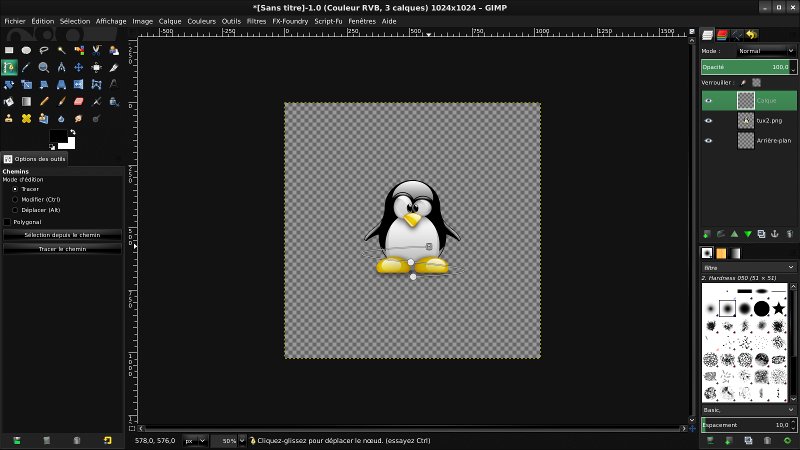Select the Eraser tool
800x450 pixels.
pos(79,102)
